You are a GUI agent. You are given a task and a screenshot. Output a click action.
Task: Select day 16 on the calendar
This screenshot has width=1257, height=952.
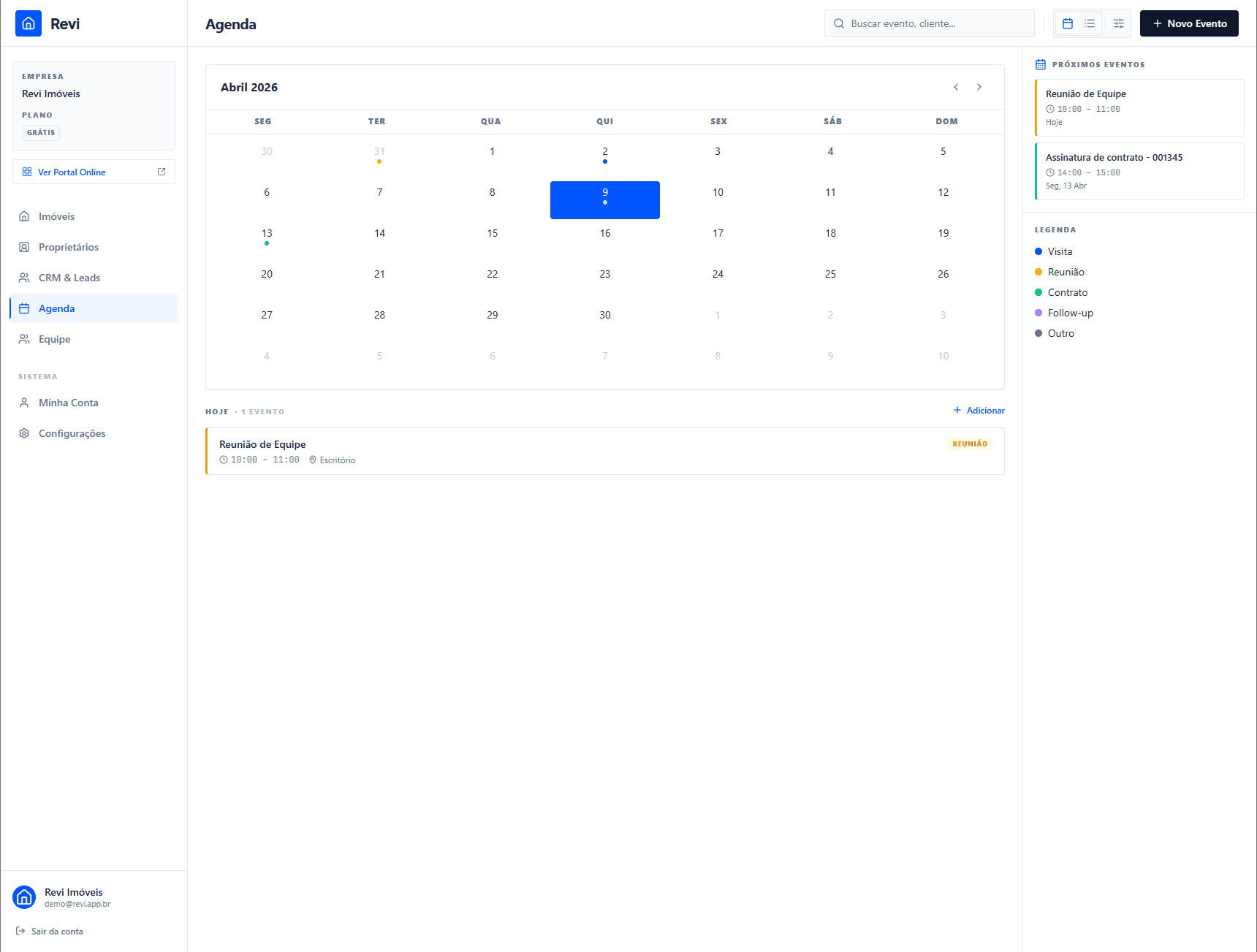click(604, 233)
